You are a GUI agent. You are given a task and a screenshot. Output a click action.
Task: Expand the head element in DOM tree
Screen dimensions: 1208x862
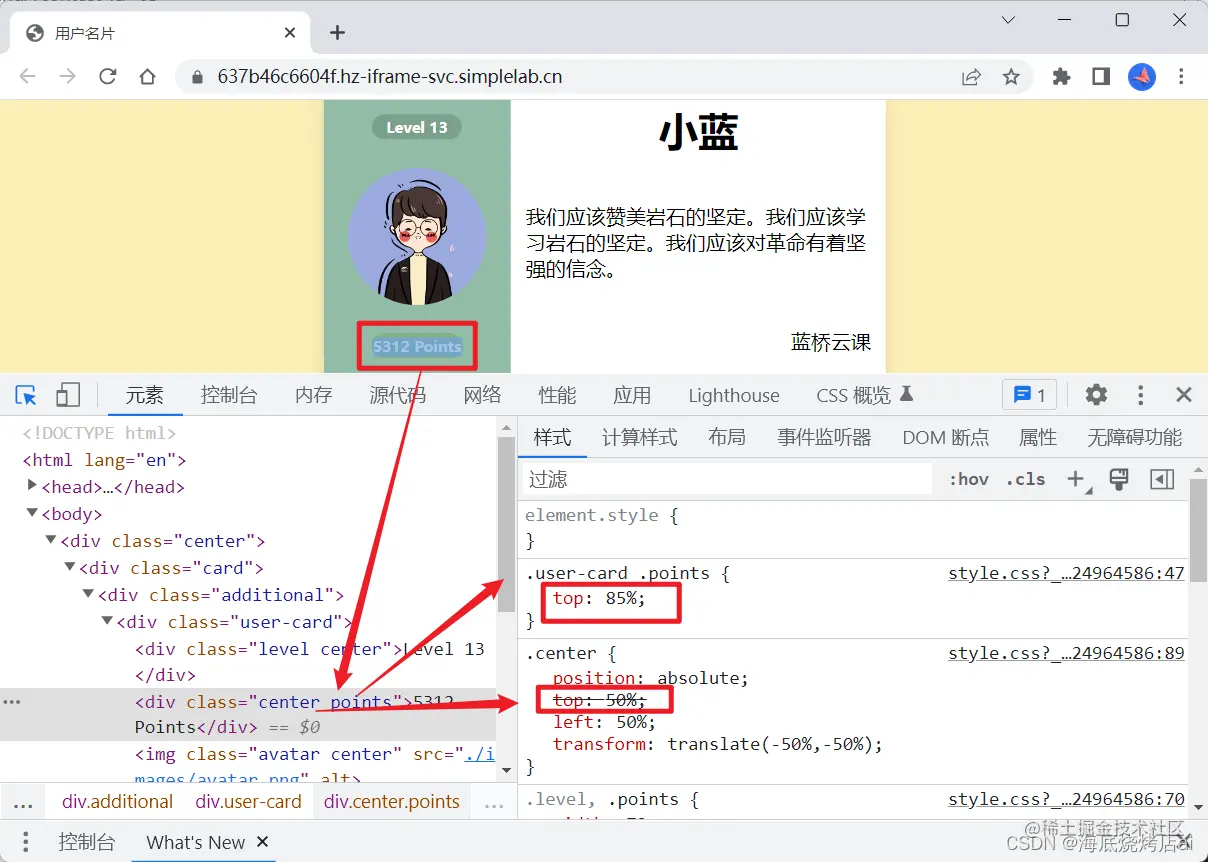pos(30,486)
